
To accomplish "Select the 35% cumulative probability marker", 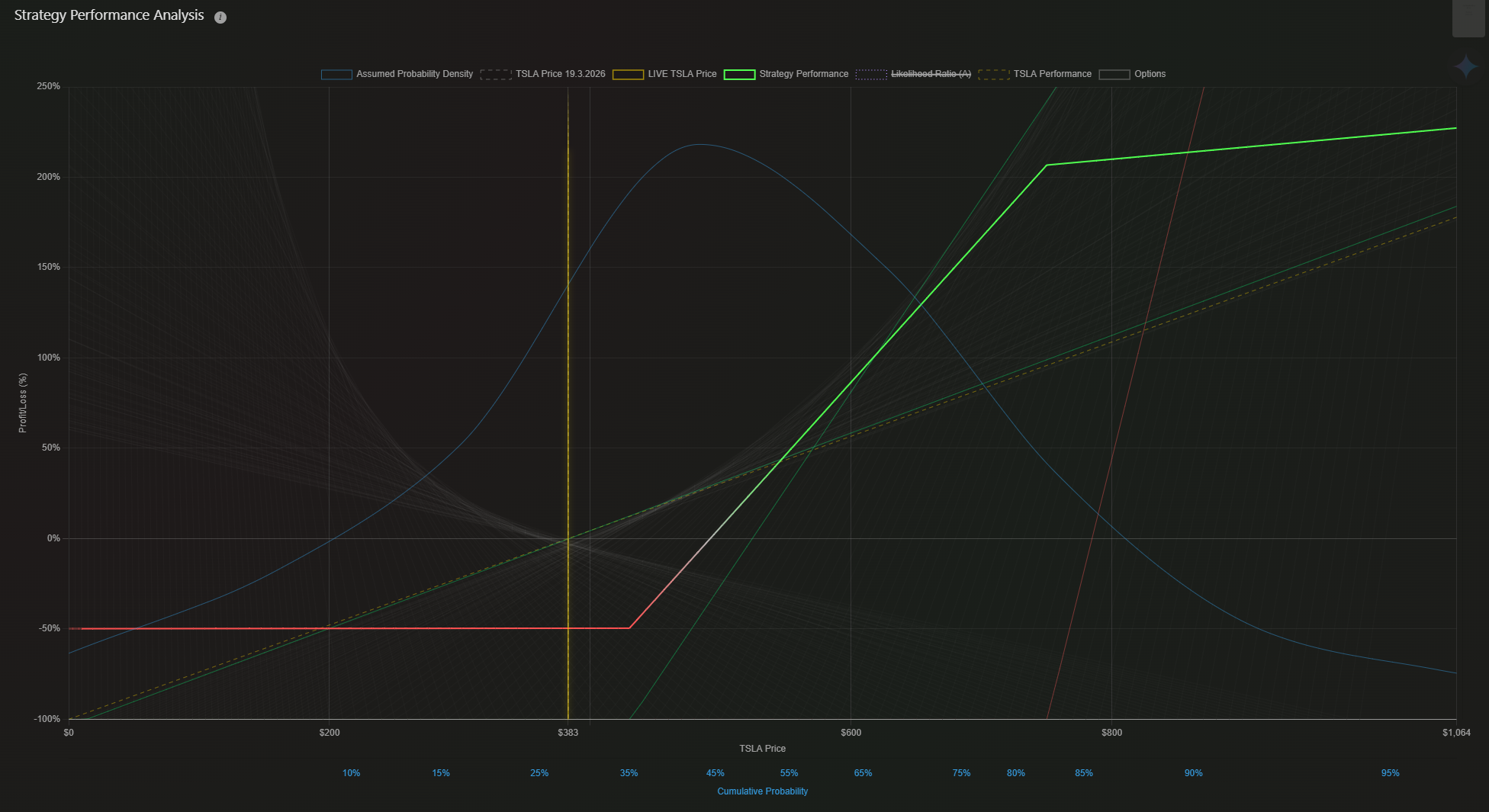I will [x=629, y=773].
